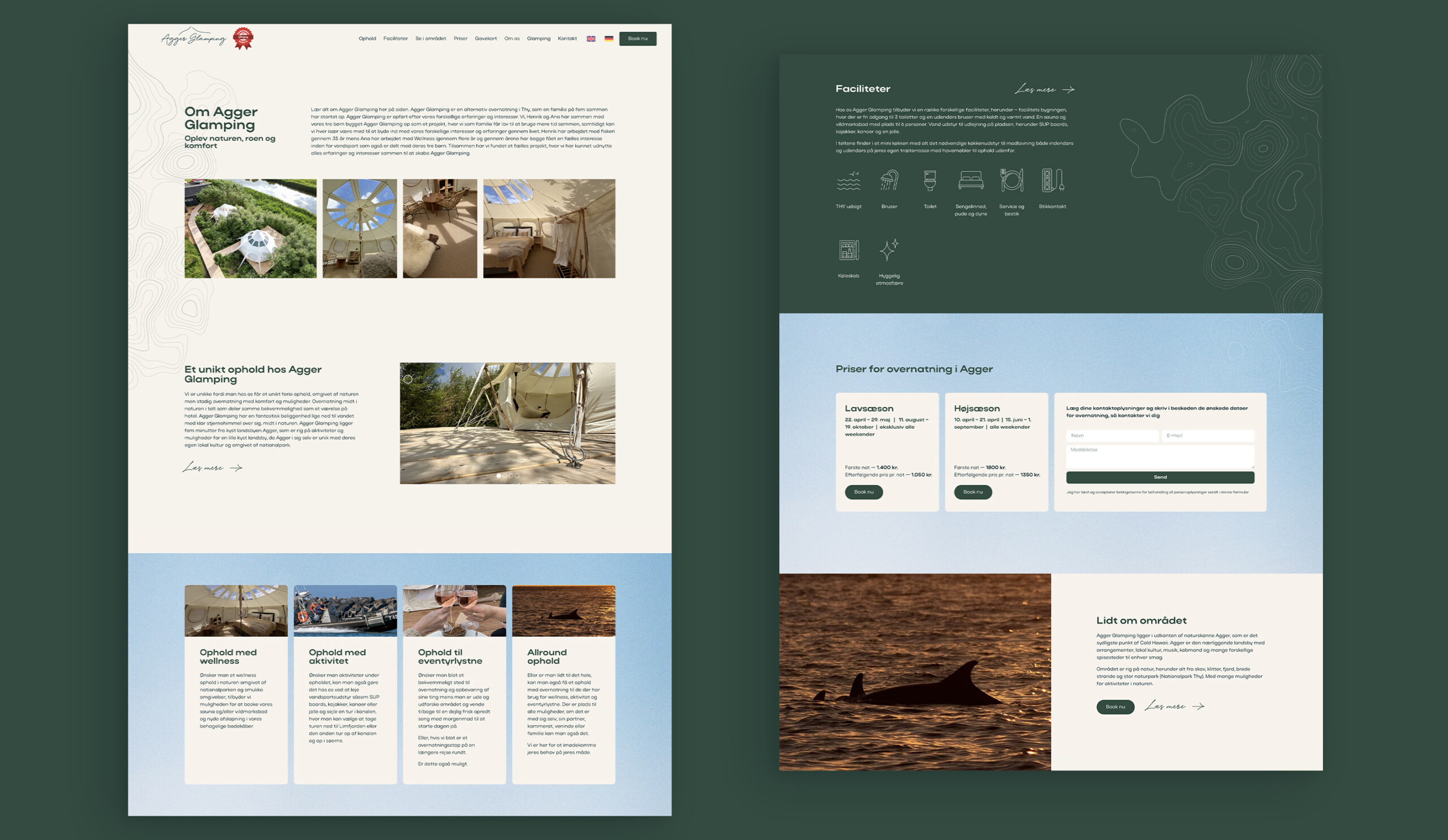Click the sparkle Hyggelig atmosfære icon

pyautogui.click(x=889, y=251)
